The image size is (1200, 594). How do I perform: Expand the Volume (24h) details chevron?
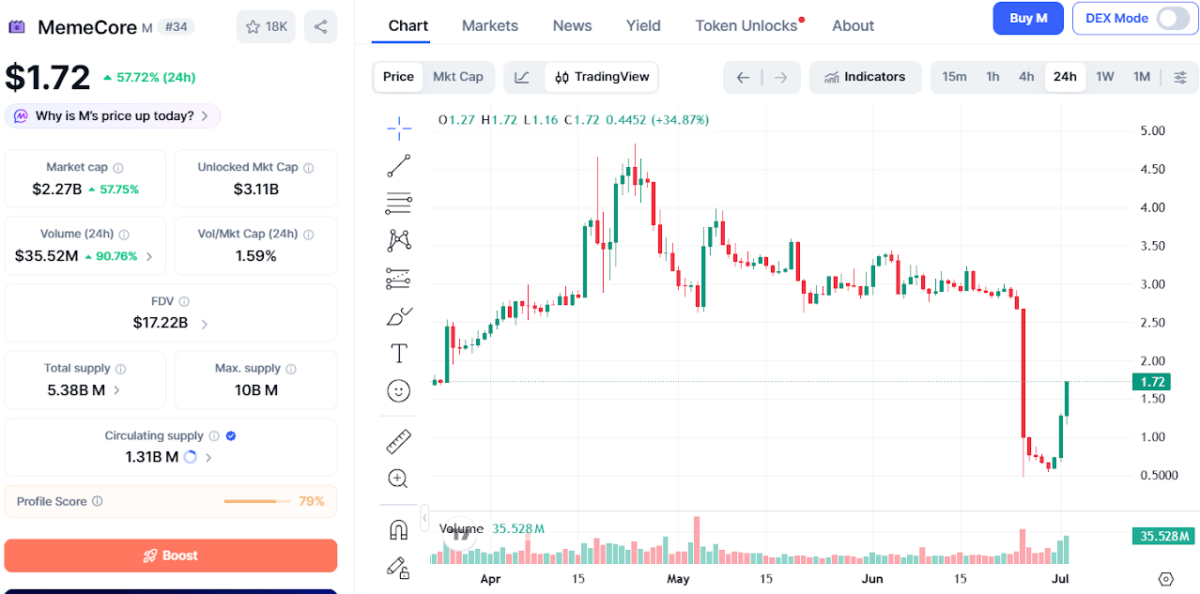coord(150,257)
